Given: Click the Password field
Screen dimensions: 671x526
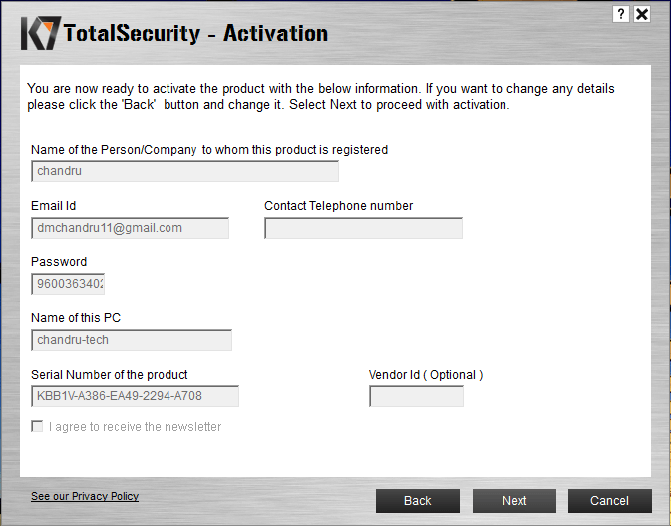Looking at the screenshot, I should 68,284.
